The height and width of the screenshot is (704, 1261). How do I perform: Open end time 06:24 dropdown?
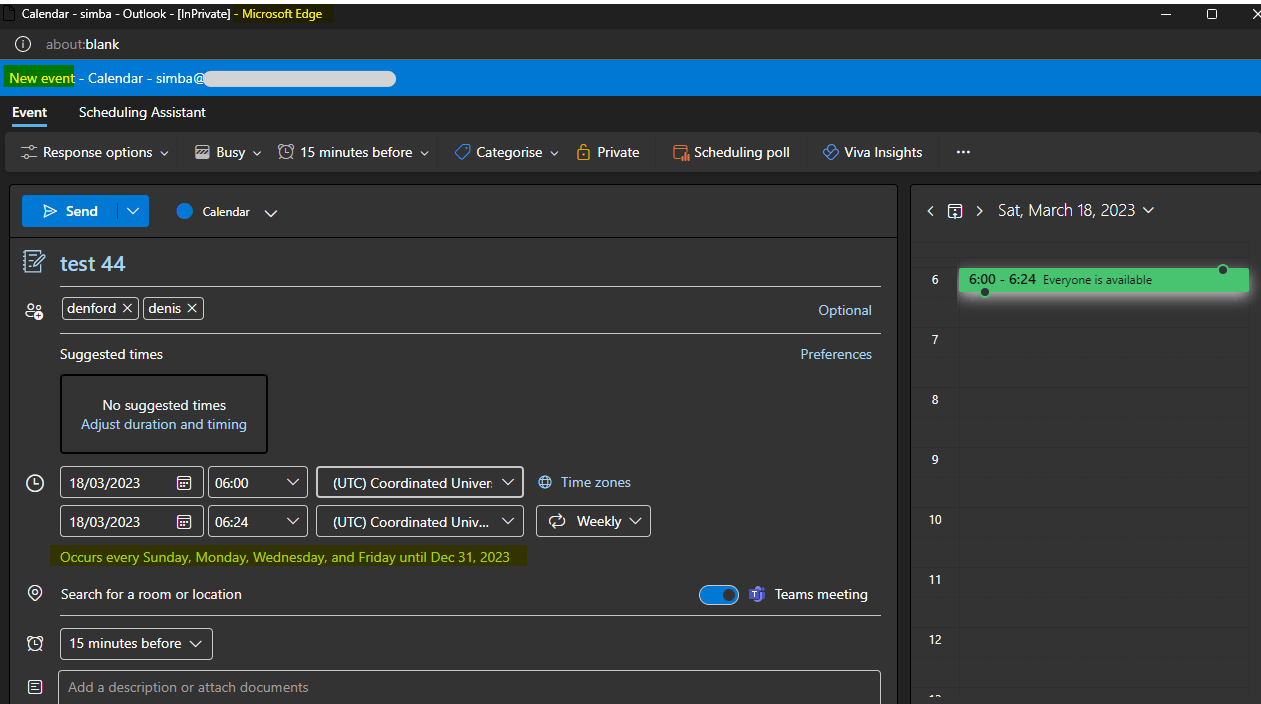tap(258, 522)
